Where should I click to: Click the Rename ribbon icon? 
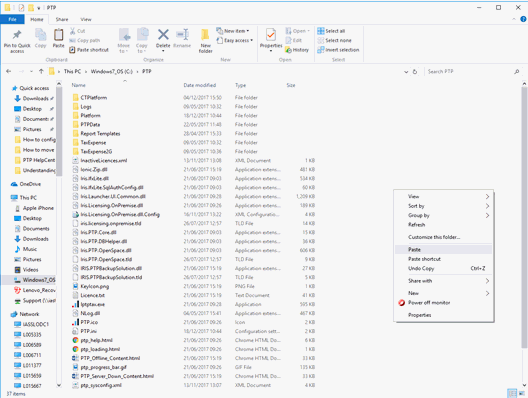[182, 35]
